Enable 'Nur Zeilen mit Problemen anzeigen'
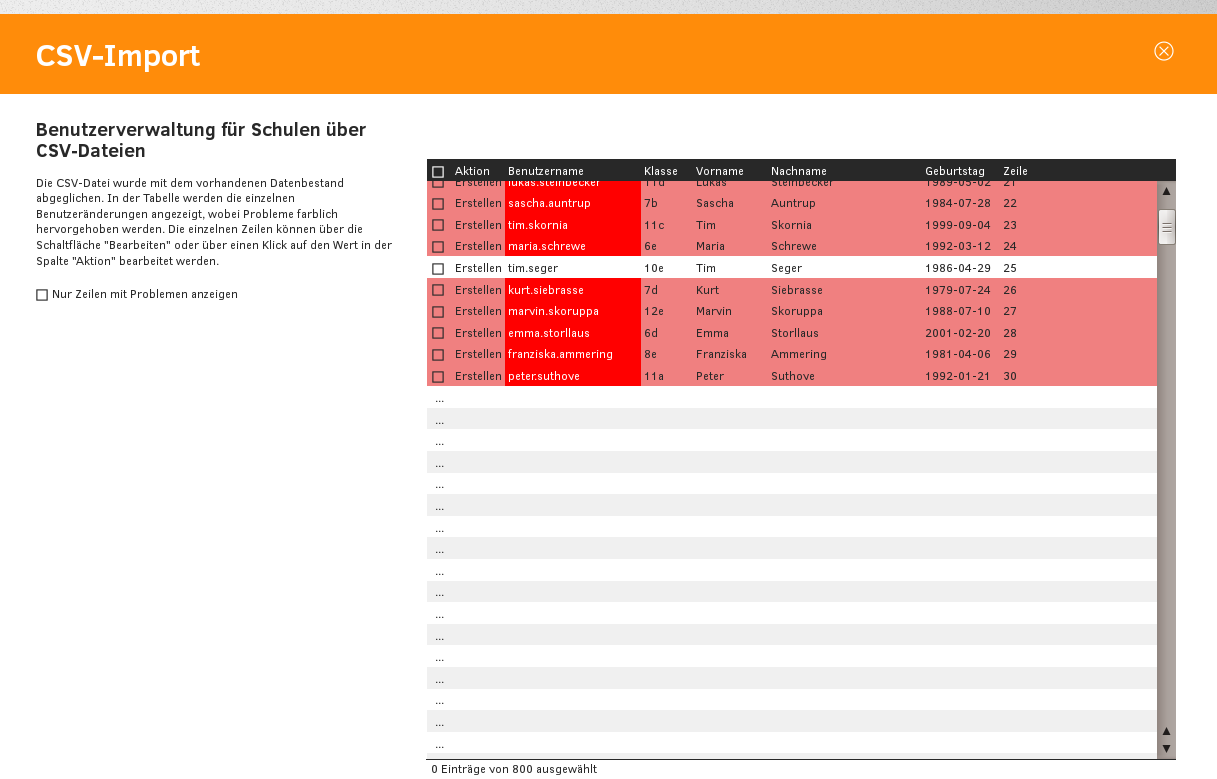The height and width of the screenshot is (779, 1217). [42, 295]
